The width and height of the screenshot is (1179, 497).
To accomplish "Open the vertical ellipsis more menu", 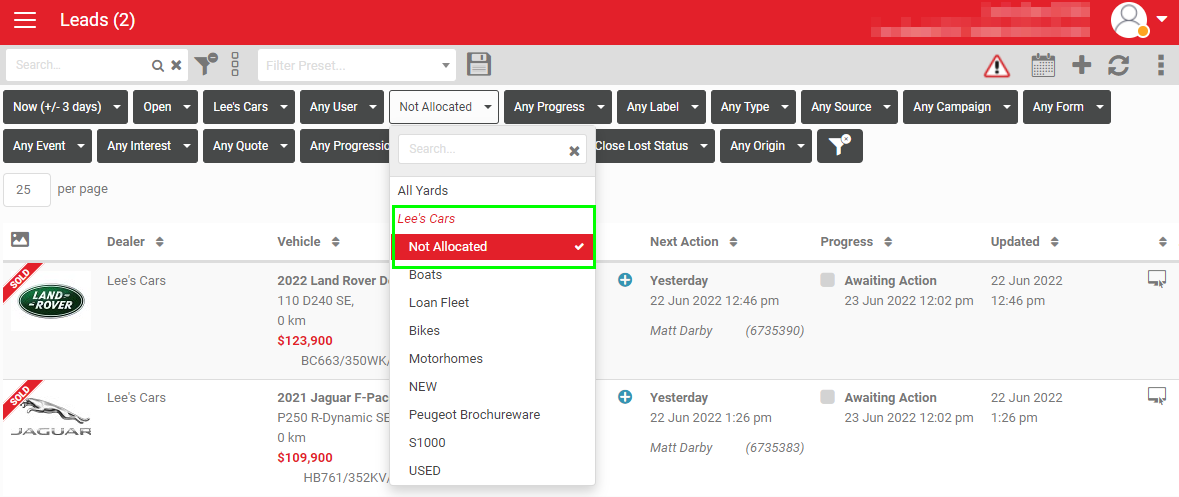I will pos(1160,65).
